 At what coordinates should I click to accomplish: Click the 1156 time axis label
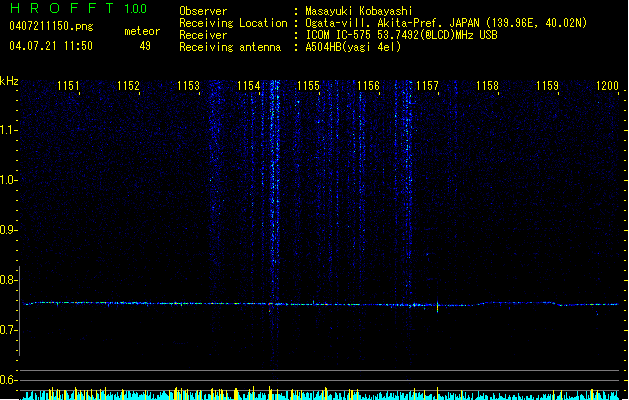(x=368, y=86)
